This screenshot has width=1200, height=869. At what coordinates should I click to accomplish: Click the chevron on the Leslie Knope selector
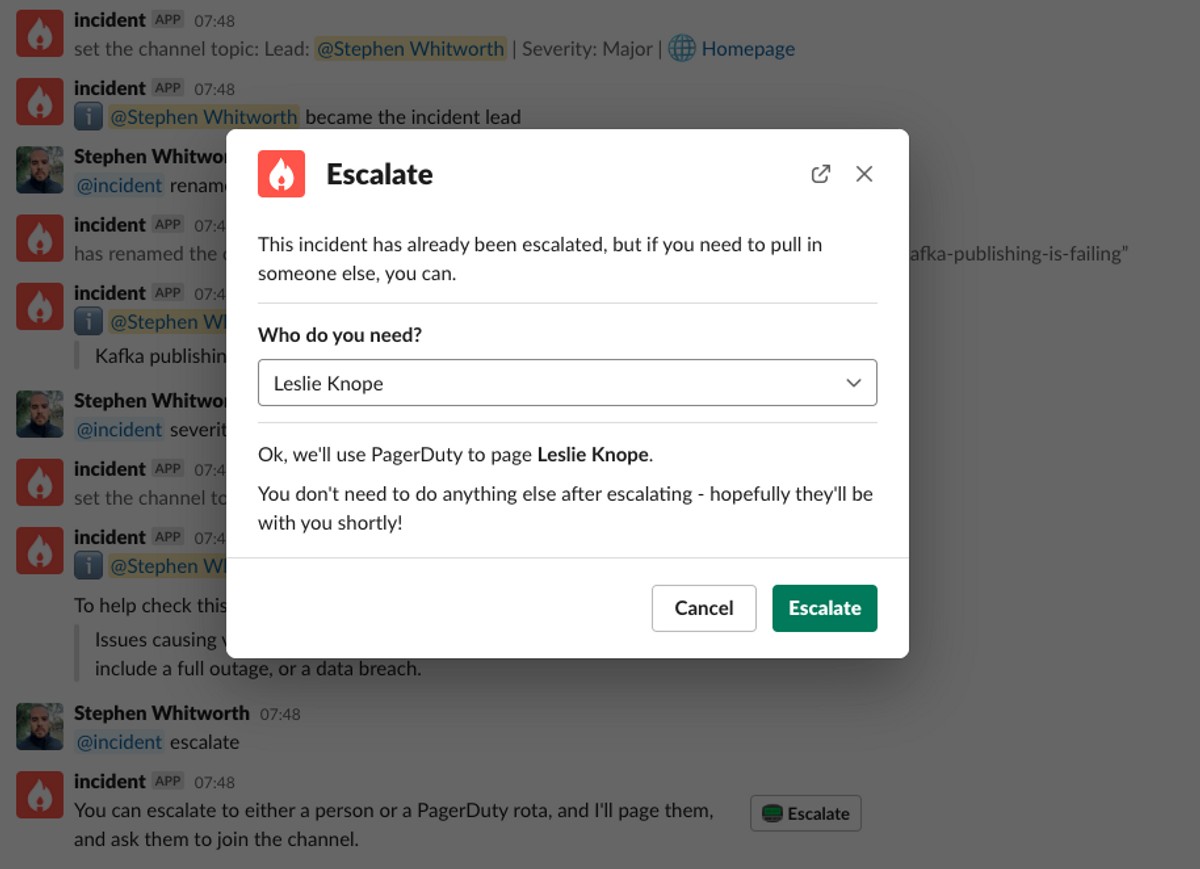click(854, 382)
